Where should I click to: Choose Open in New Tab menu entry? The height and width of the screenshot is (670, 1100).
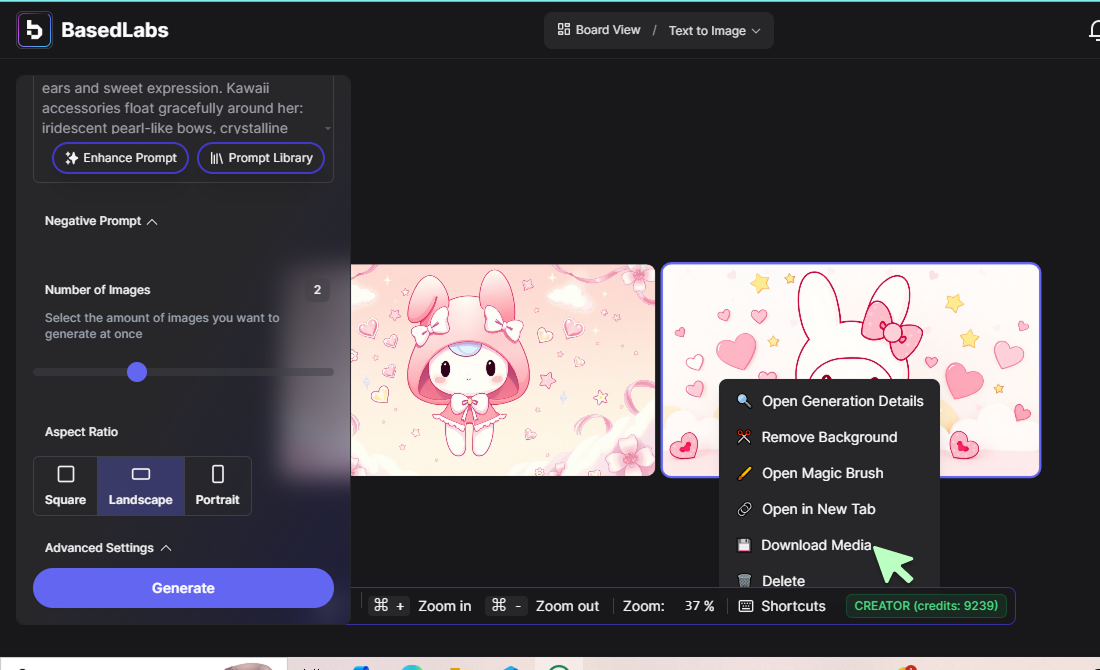[x=829, y=509]
